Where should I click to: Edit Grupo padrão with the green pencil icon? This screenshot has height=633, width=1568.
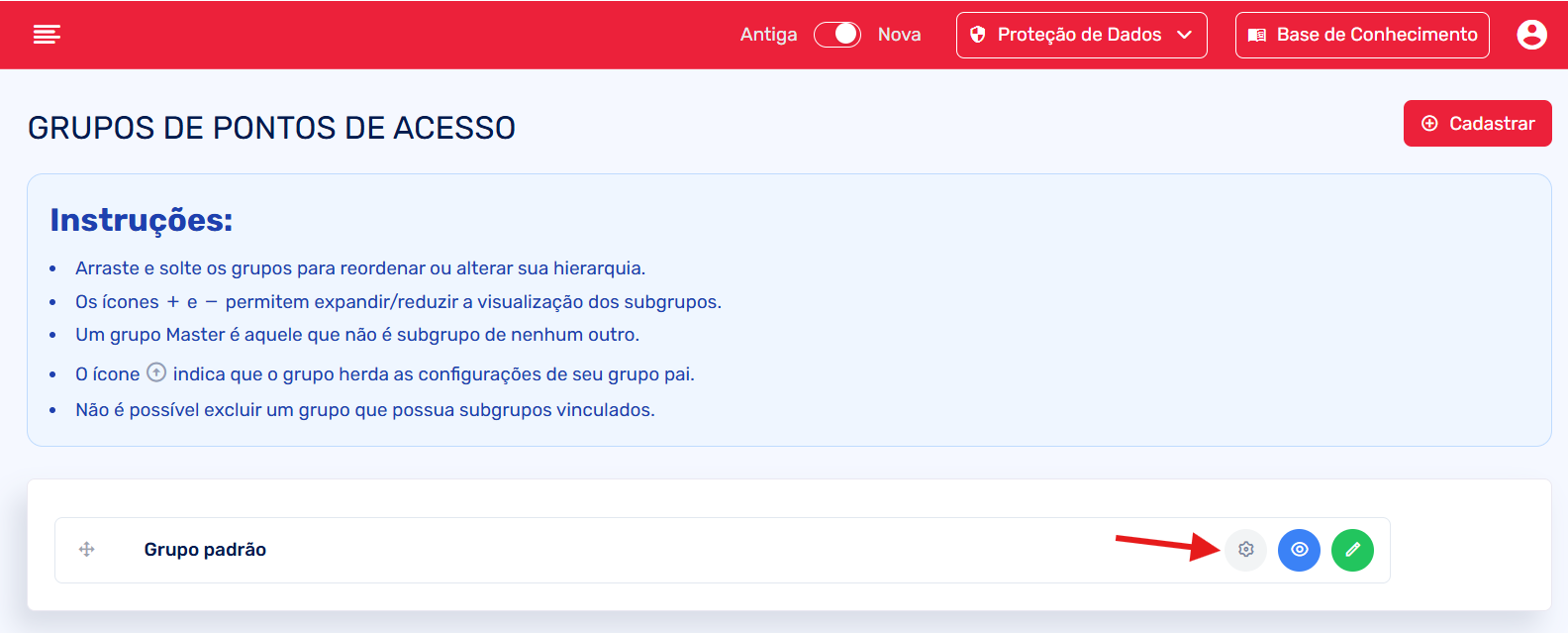[1352, 550]
